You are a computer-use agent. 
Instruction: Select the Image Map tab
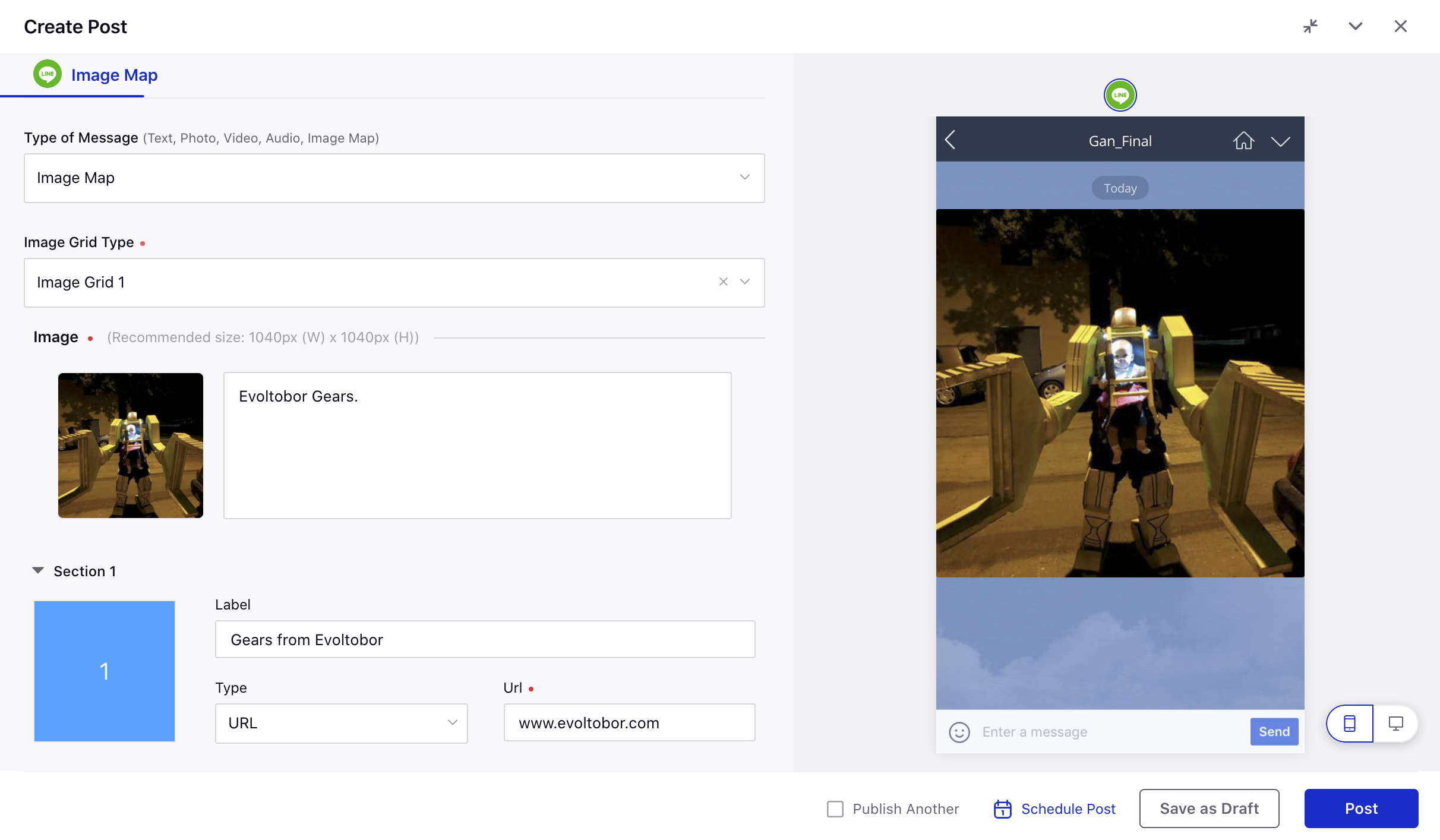(95, 75)
